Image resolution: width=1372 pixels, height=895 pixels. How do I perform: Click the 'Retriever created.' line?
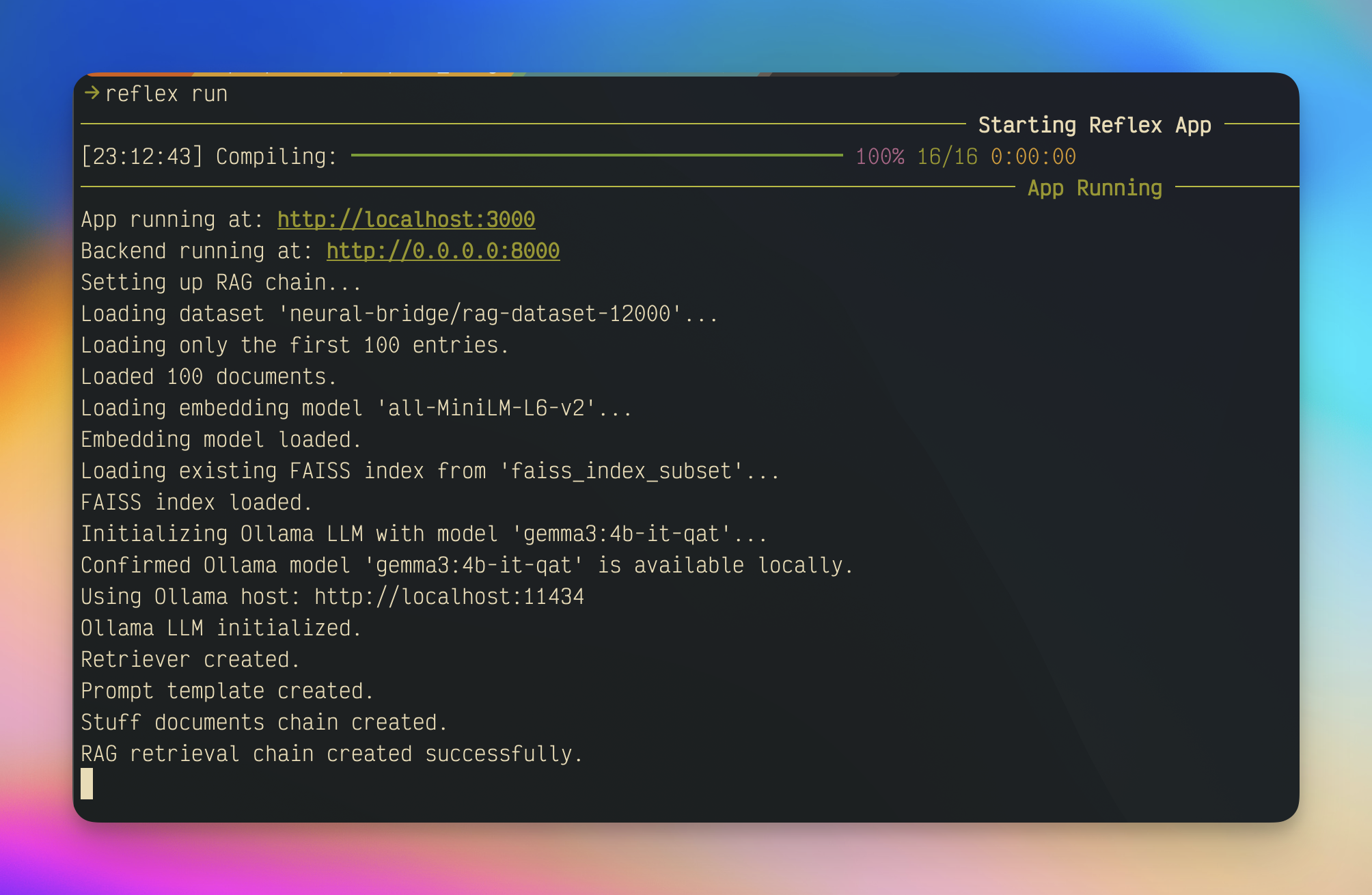tap(190, 659)
